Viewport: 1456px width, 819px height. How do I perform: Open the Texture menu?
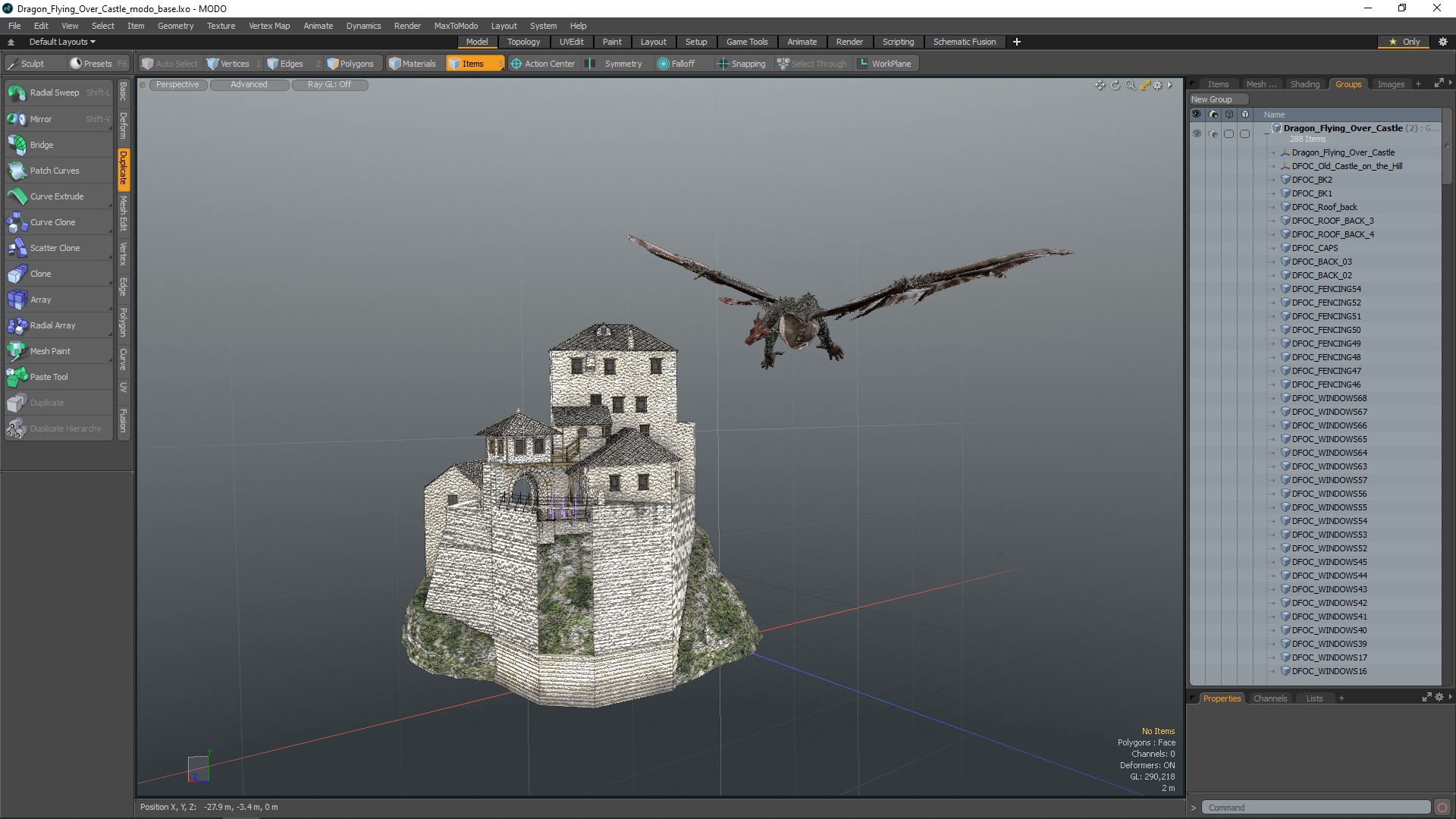click(221, 26)
